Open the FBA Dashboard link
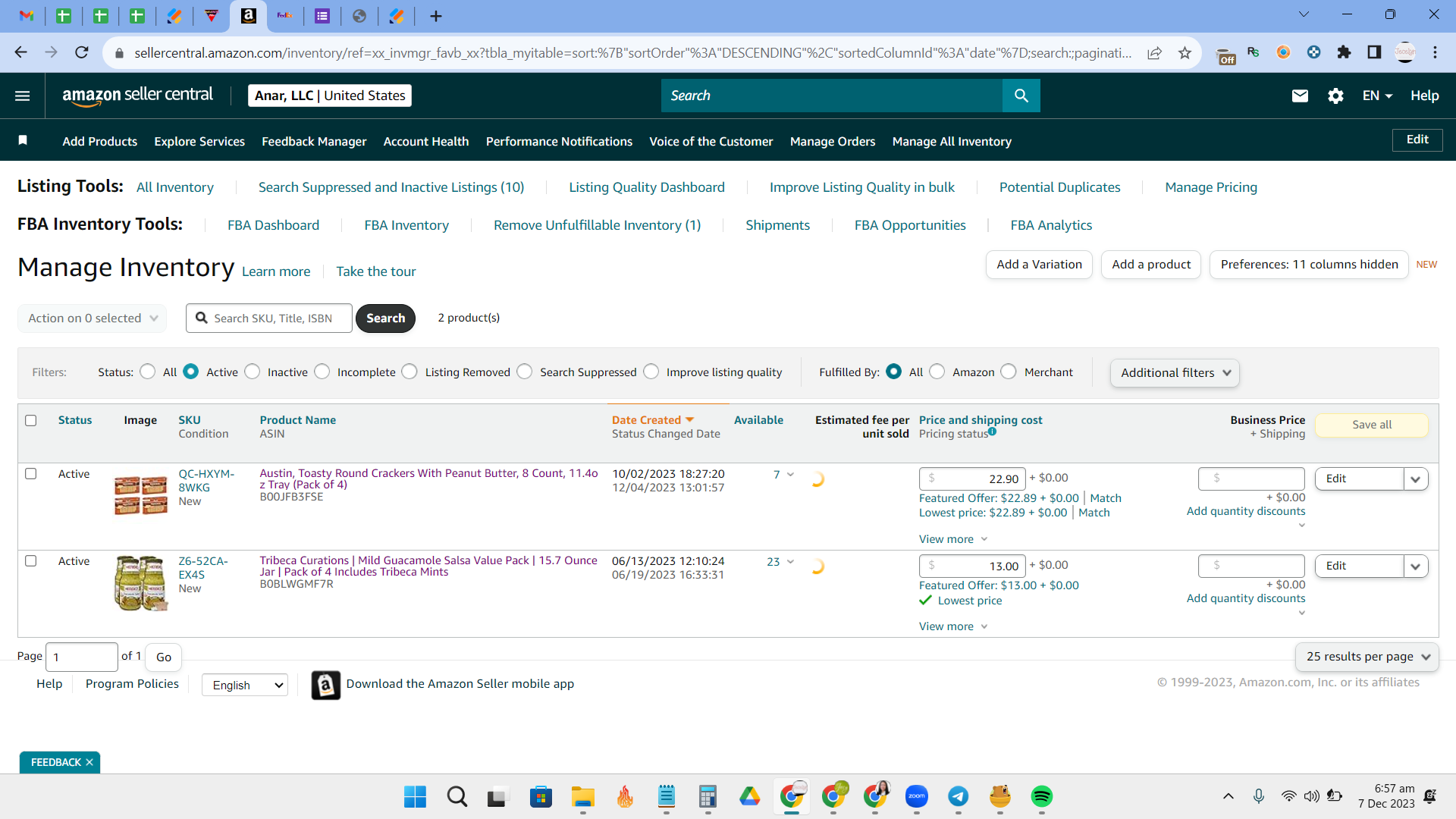Image resolution: width=1456 pixels, height=819 pixels. click(x=274, y=225)
